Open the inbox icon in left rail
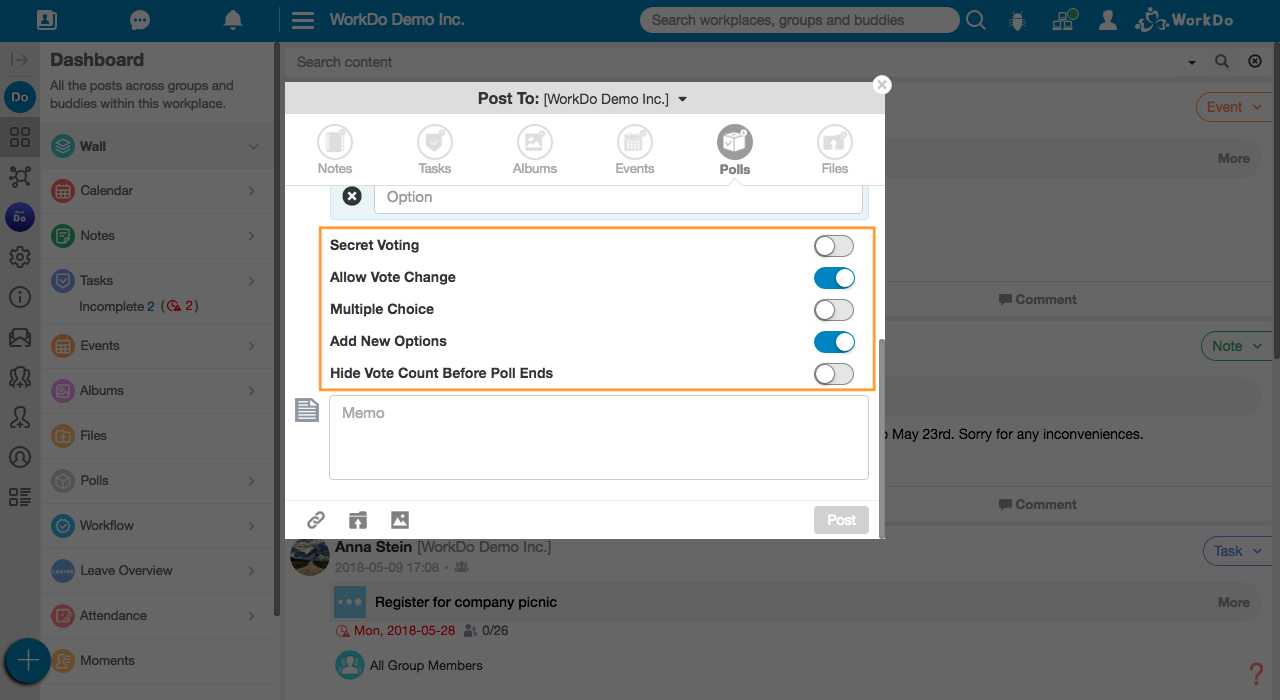This screenshot has width=1280, height=700. (19, 337)
